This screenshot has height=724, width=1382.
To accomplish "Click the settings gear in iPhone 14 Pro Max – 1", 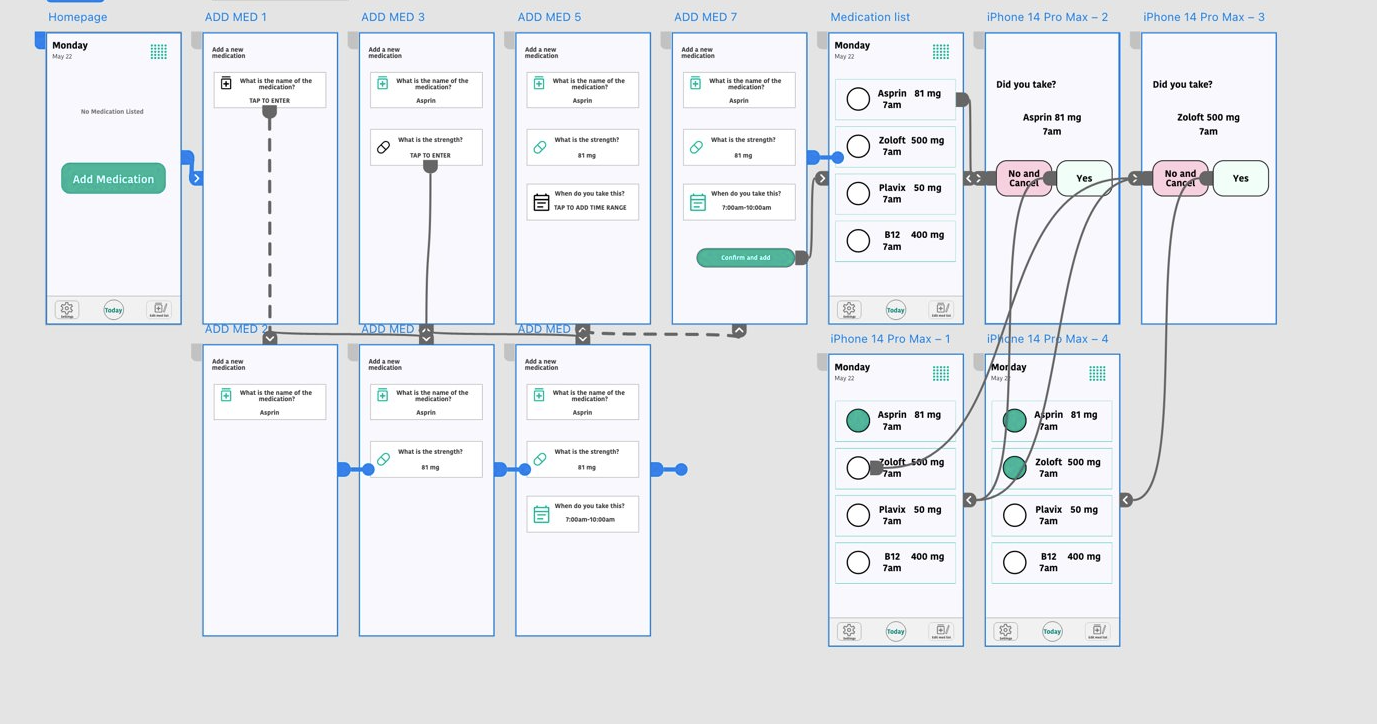I will click(849, 631).
